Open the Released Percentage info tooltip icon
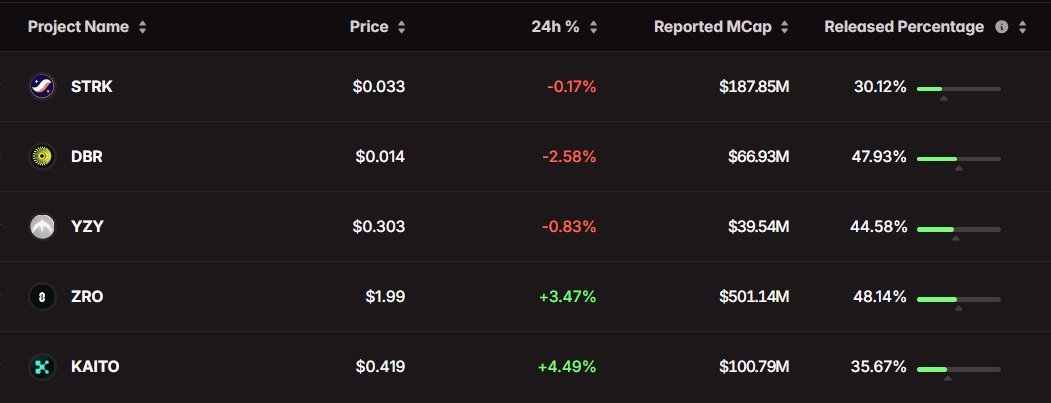The image size is (1051, 403). point(1001,27)
